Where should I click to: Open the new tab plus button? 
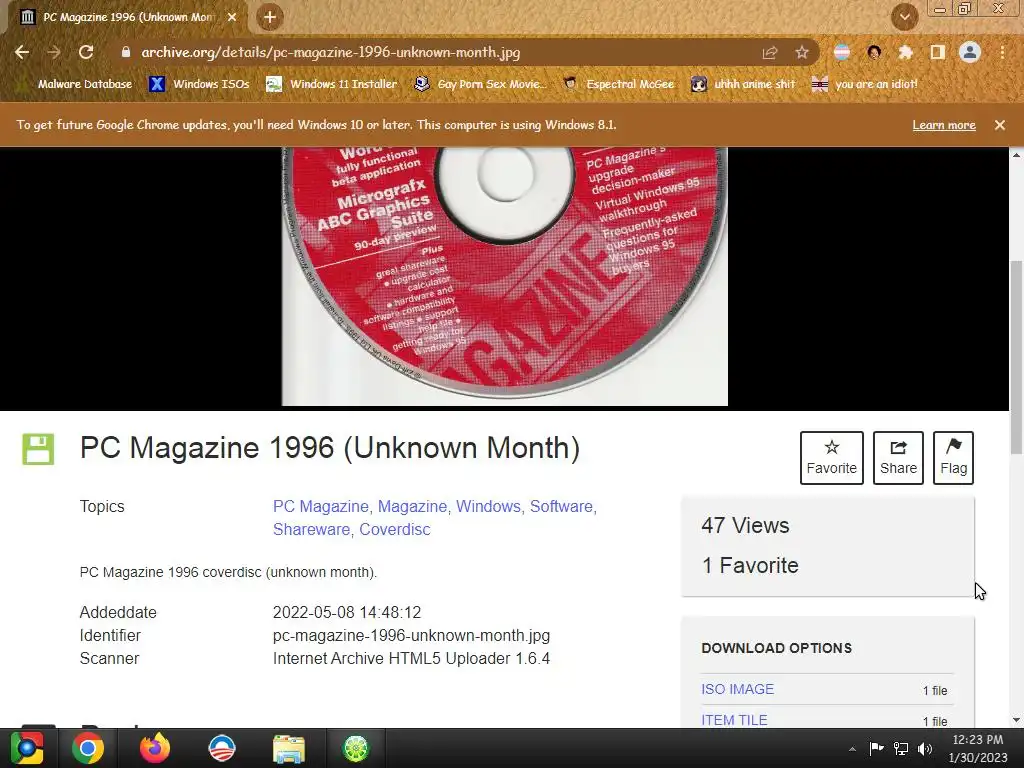coord(270,18)
